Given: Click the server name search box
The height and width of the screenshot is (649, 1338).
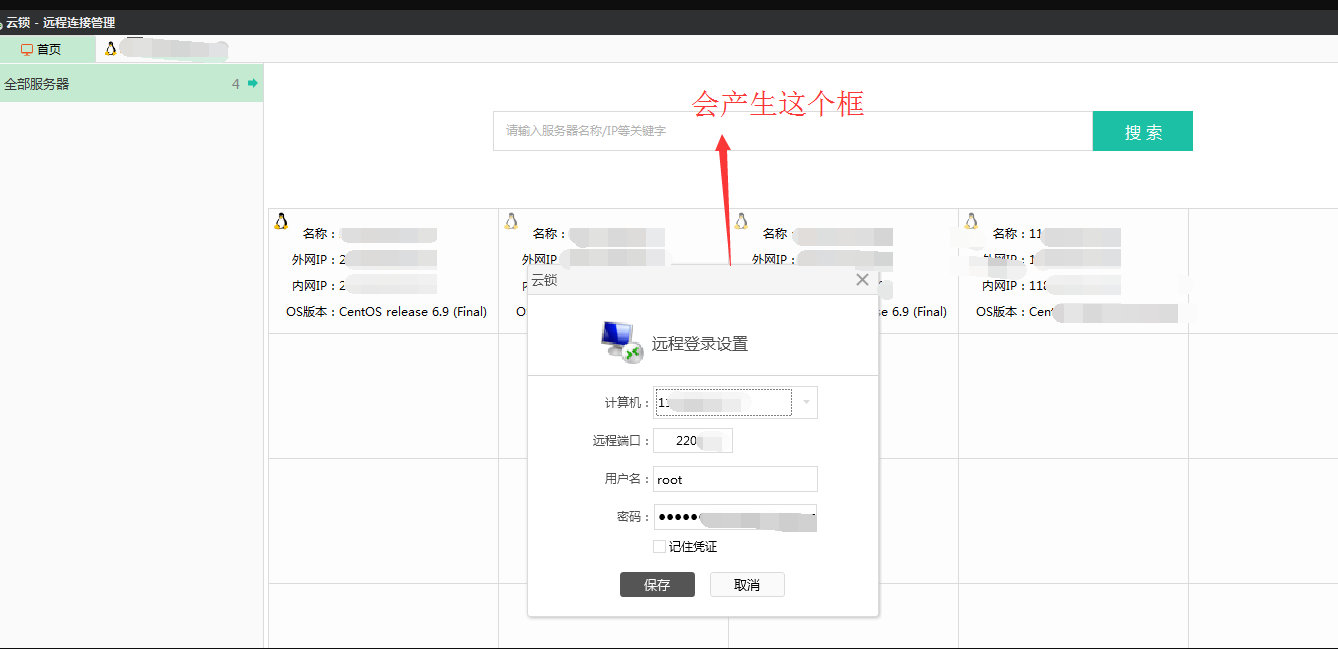Looking at the screenshot, I should click(x=791, y=131).
